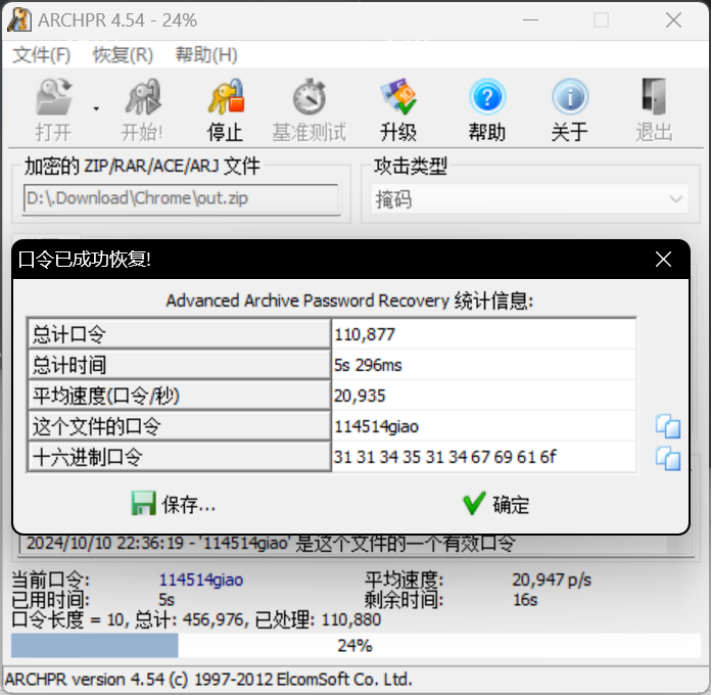Open the Help (帮助) menu in menu bar
This screenshot has height=695, width=712.
pos(206,55)
